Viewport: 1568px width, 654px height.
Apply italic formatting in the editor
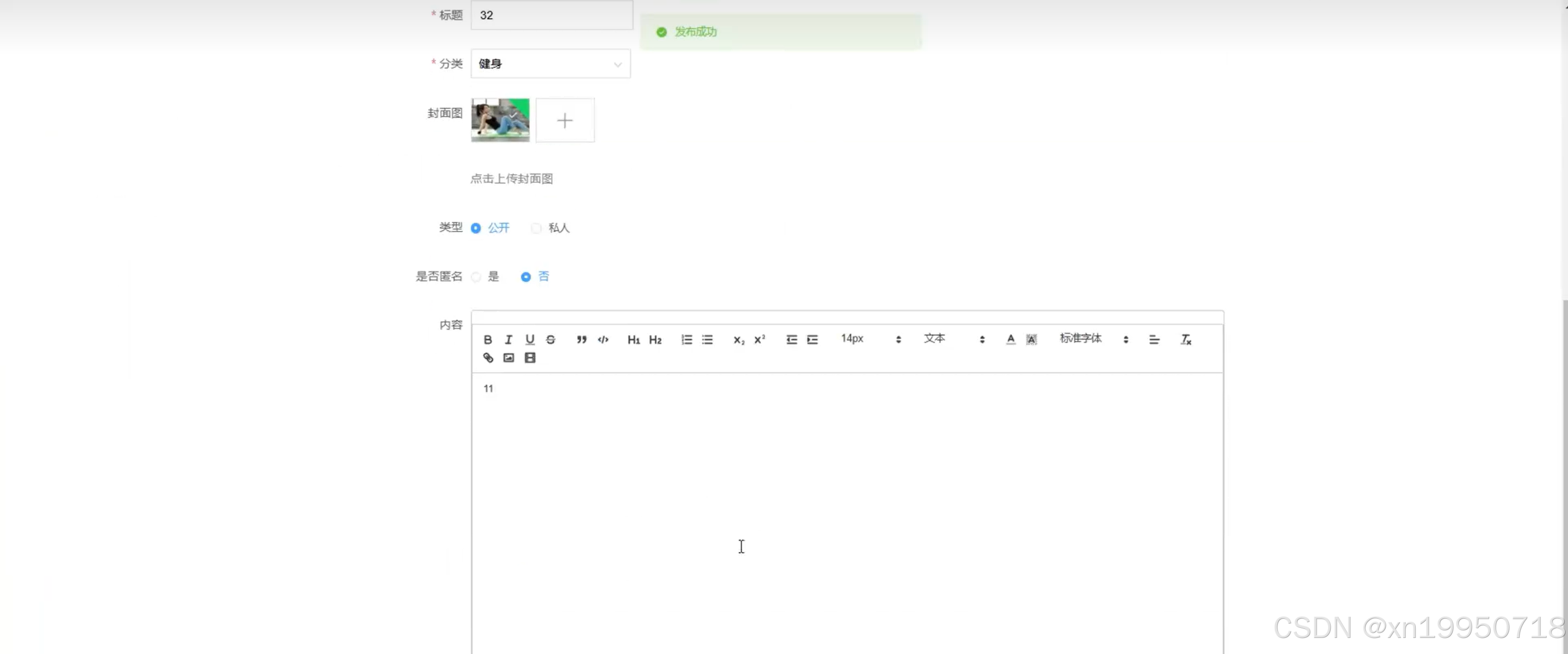508,339
